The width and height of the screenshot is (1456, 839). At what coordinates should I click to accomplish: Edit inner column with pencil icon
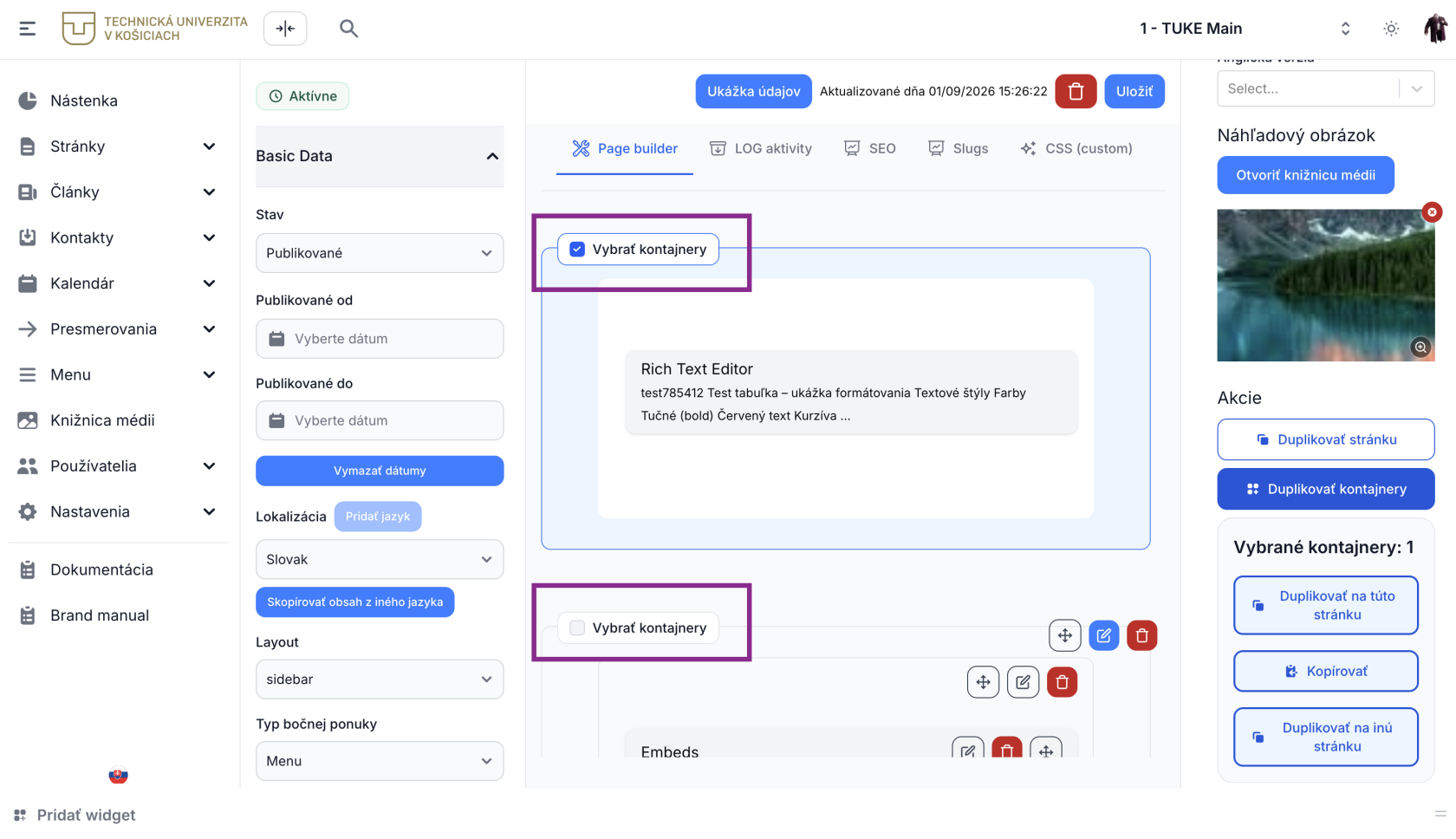1024,682
